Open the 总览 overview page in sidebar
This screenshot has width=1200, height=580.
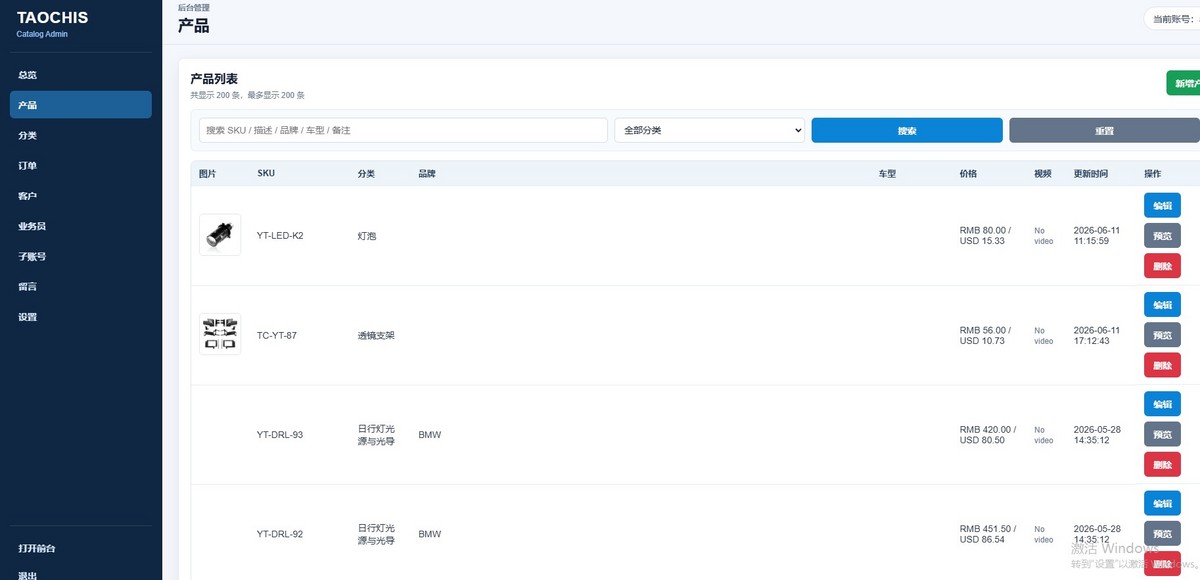click(x=81, y=75)
